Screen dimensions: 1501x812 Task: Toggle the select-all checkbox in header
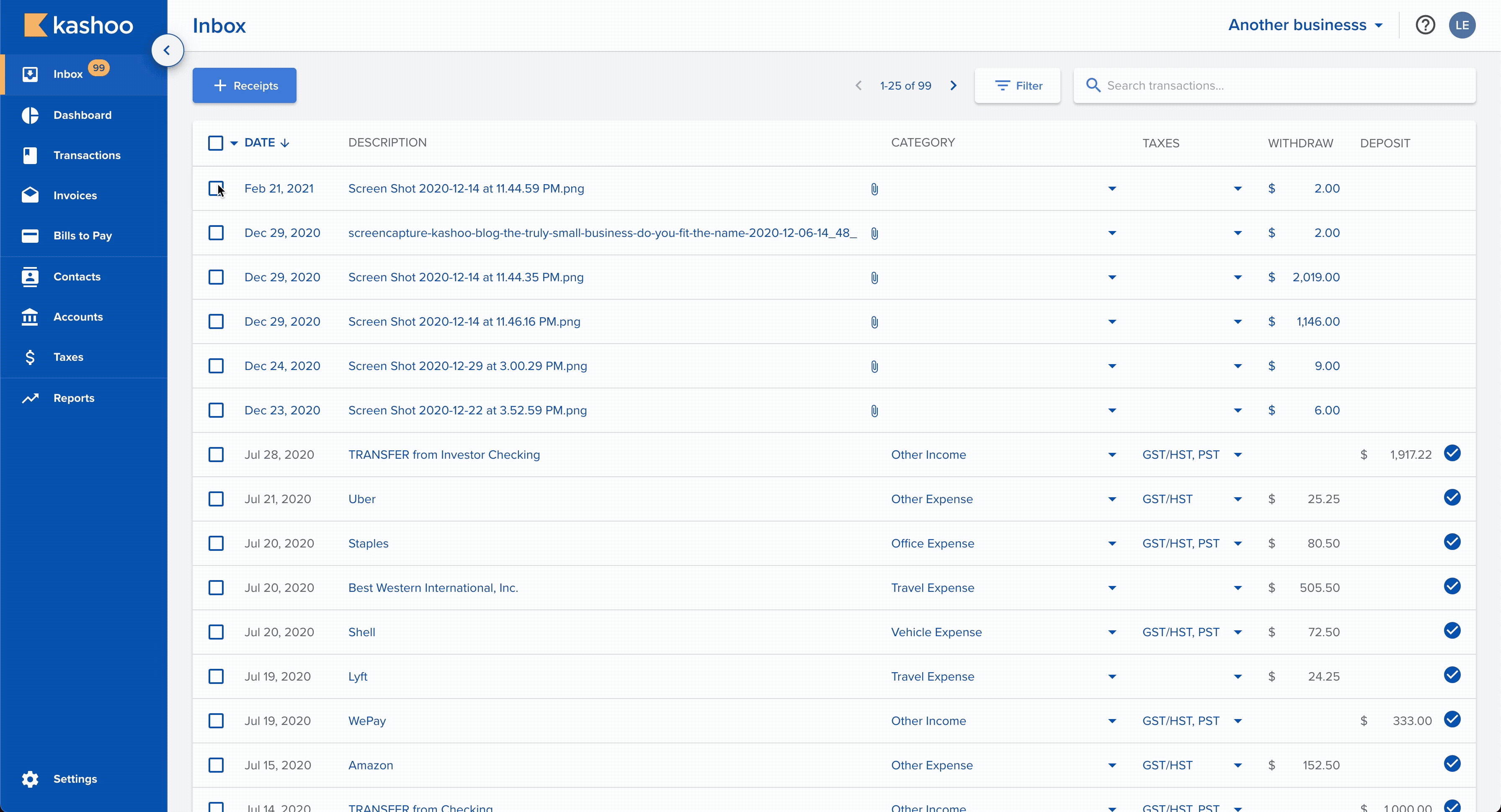pyautogui.click(x=216, y=143)
